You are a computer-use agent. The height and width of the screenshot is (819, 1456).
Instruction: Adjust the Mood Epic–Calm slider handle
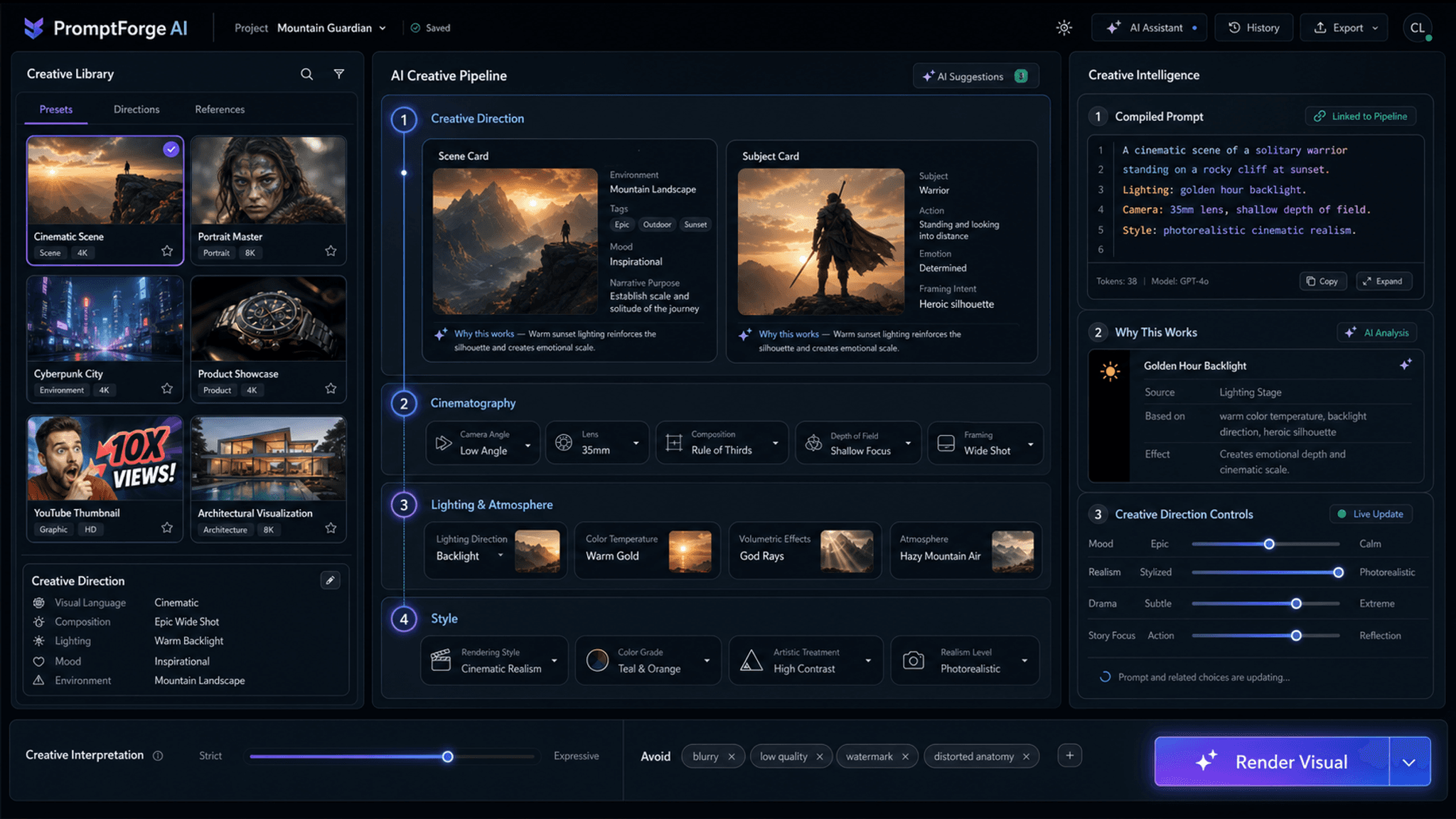[1269, 544]
